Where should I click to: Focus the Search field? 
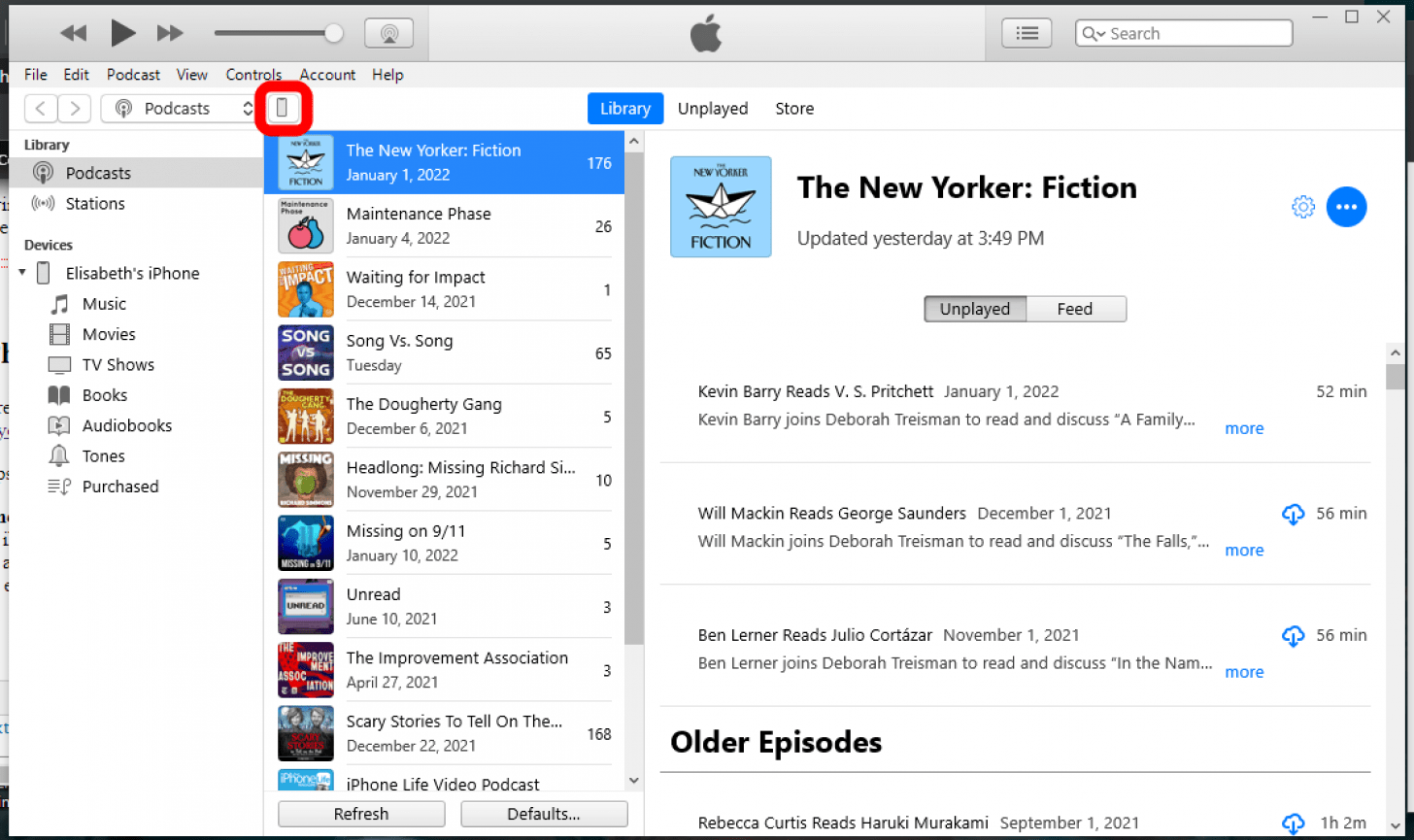(1184, 33)
